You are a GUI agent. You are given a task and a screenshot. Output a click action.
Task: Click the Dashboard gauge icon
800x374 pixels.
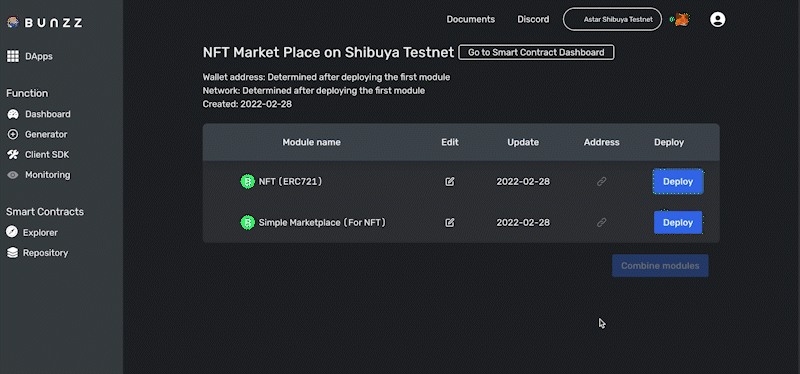(x=13, y=114)
